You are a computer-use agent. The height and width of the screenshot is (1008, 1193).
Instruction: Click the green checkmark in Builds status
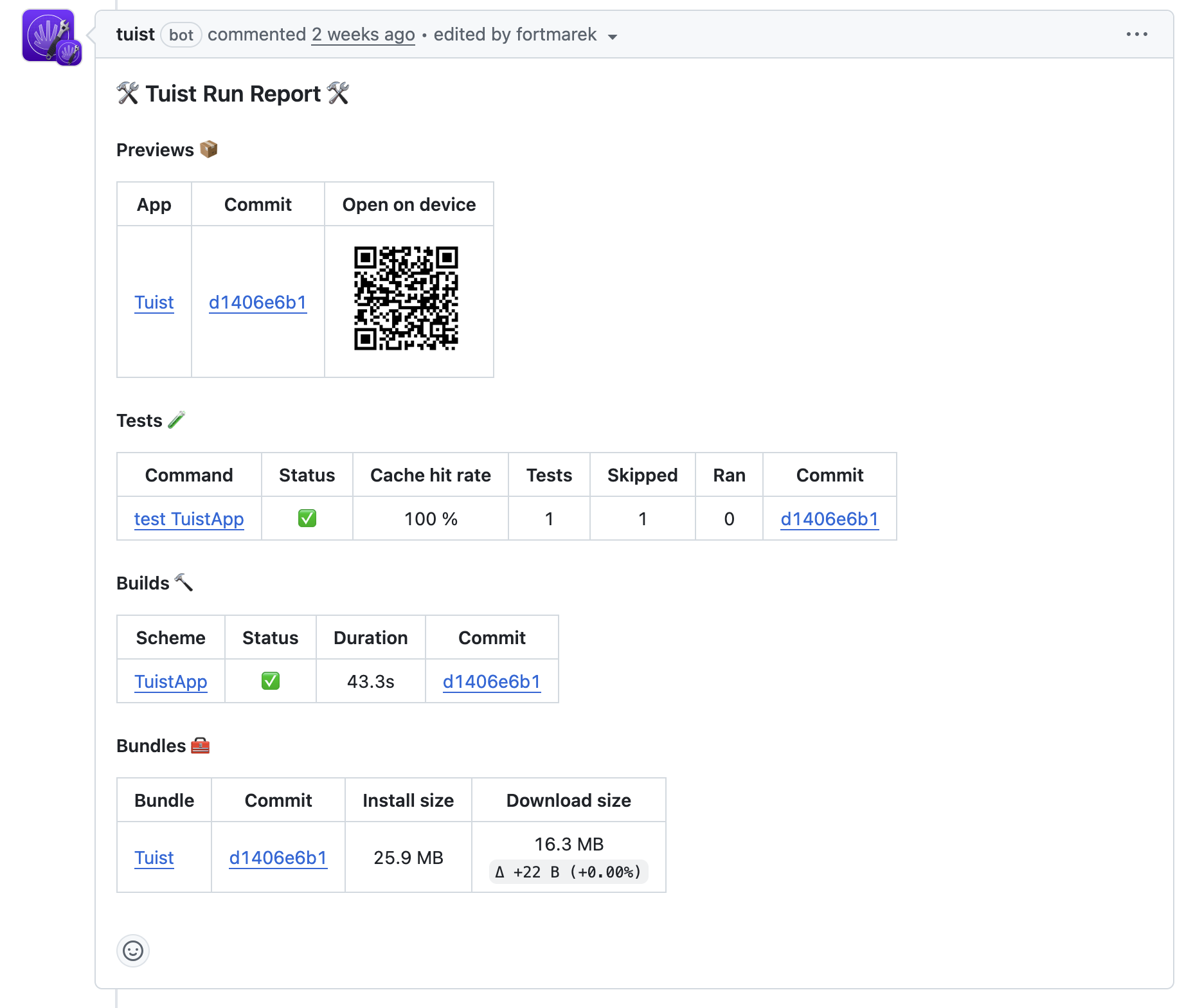pyautogui.click(x=270, y=681)
